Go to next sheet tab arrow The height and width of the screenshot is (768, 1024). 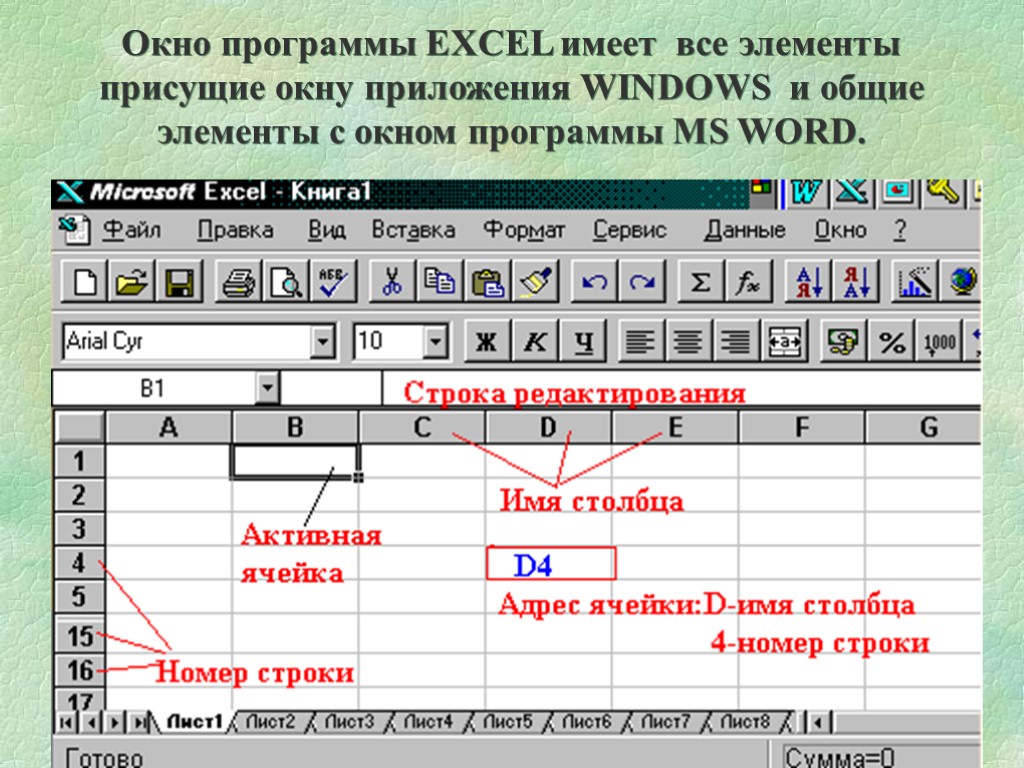115,722
